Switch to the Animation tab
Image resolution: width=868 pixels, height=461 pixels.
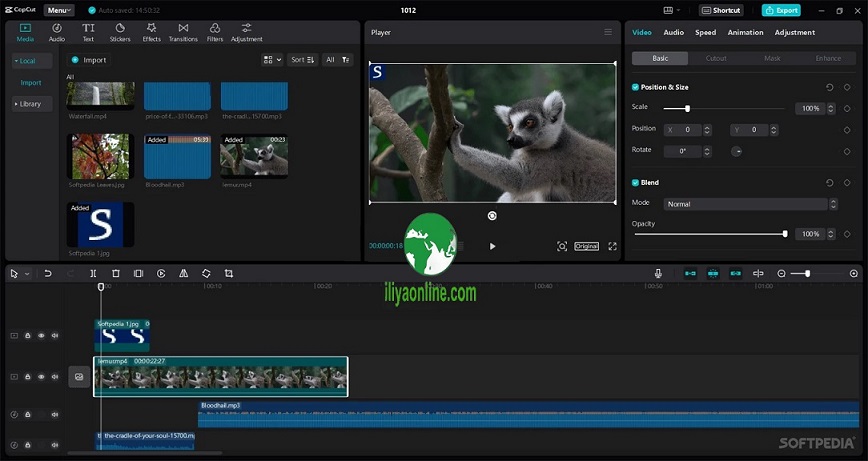click(x=745, y=32)
